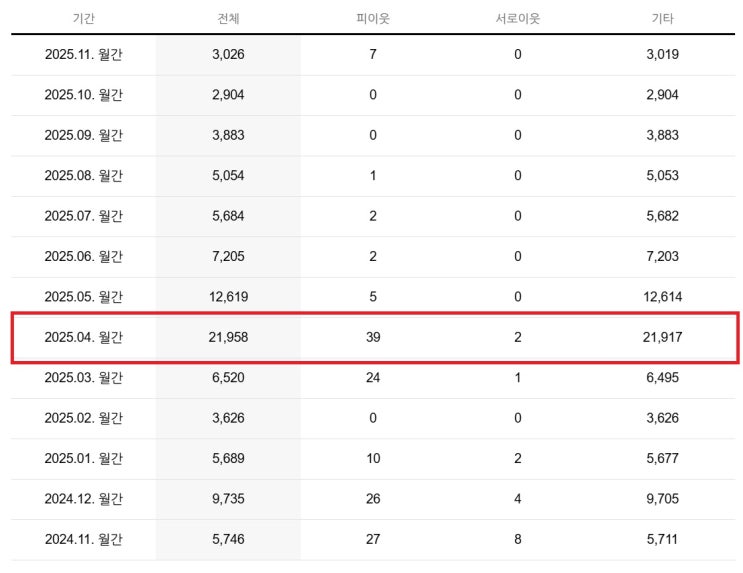The height and width of the screenshot is (573, 743).
Task: Click 기타 value 21,917
Action: [662, 337]
